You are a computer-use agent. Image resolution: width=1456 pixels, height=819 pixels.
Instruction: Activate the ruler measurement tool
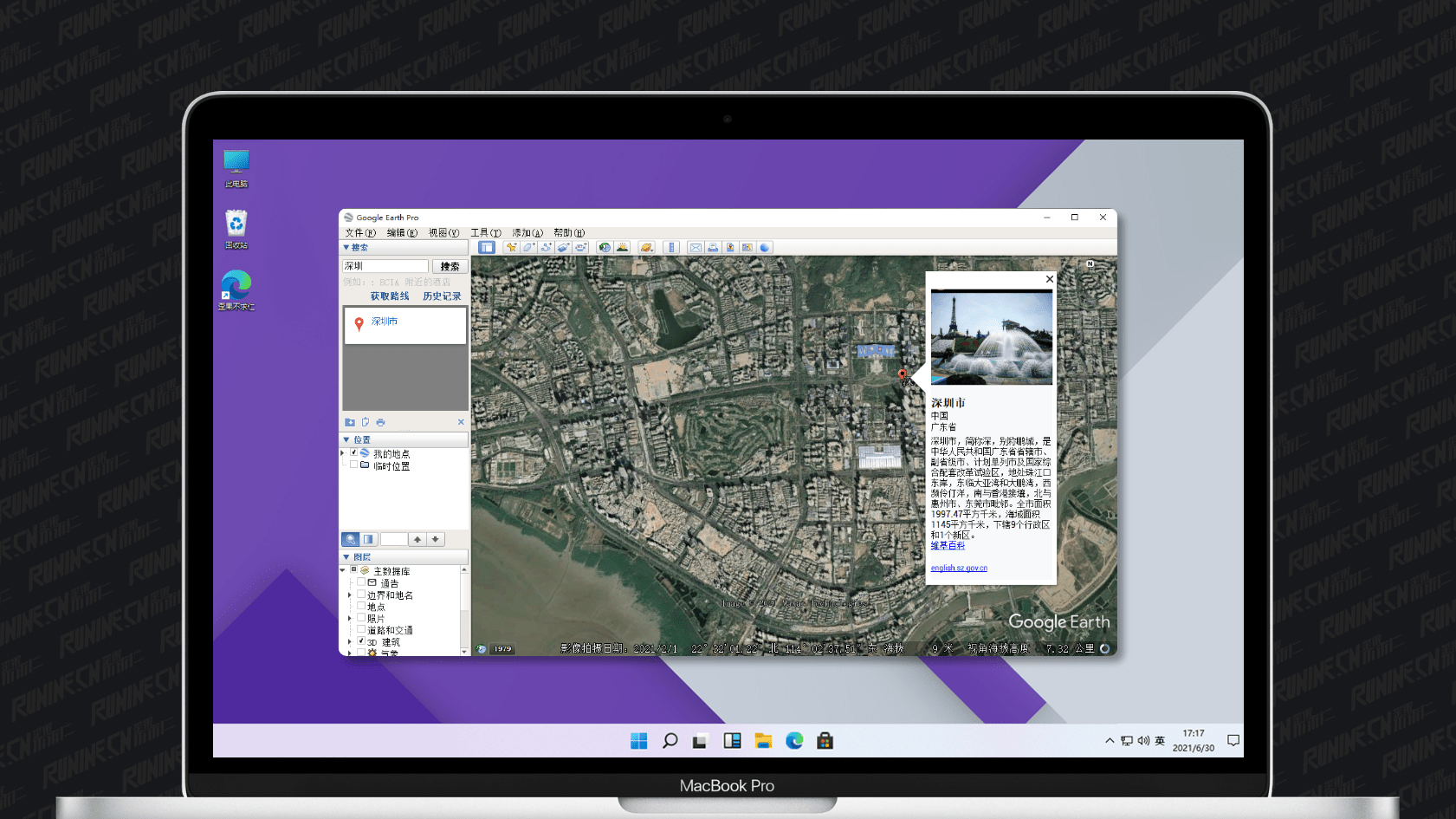671,248
